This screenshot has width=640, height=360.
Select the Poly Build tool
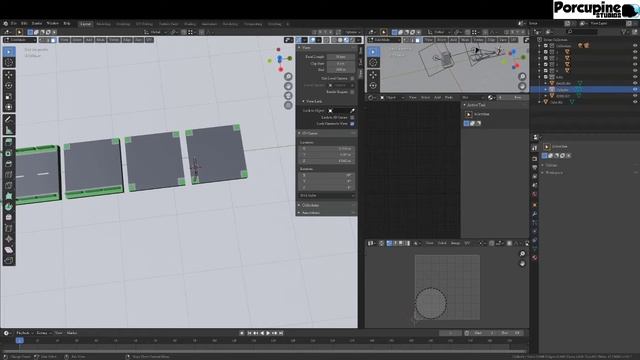[9, 196]
